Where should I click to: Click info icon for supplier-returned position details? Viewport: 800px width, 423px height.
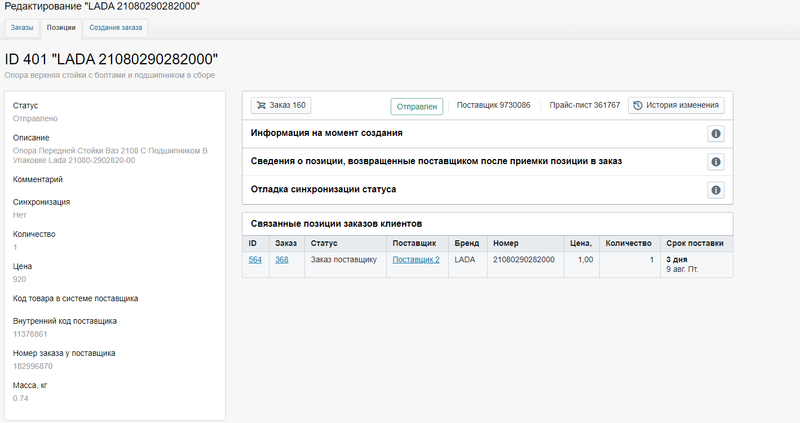[716, 162]
